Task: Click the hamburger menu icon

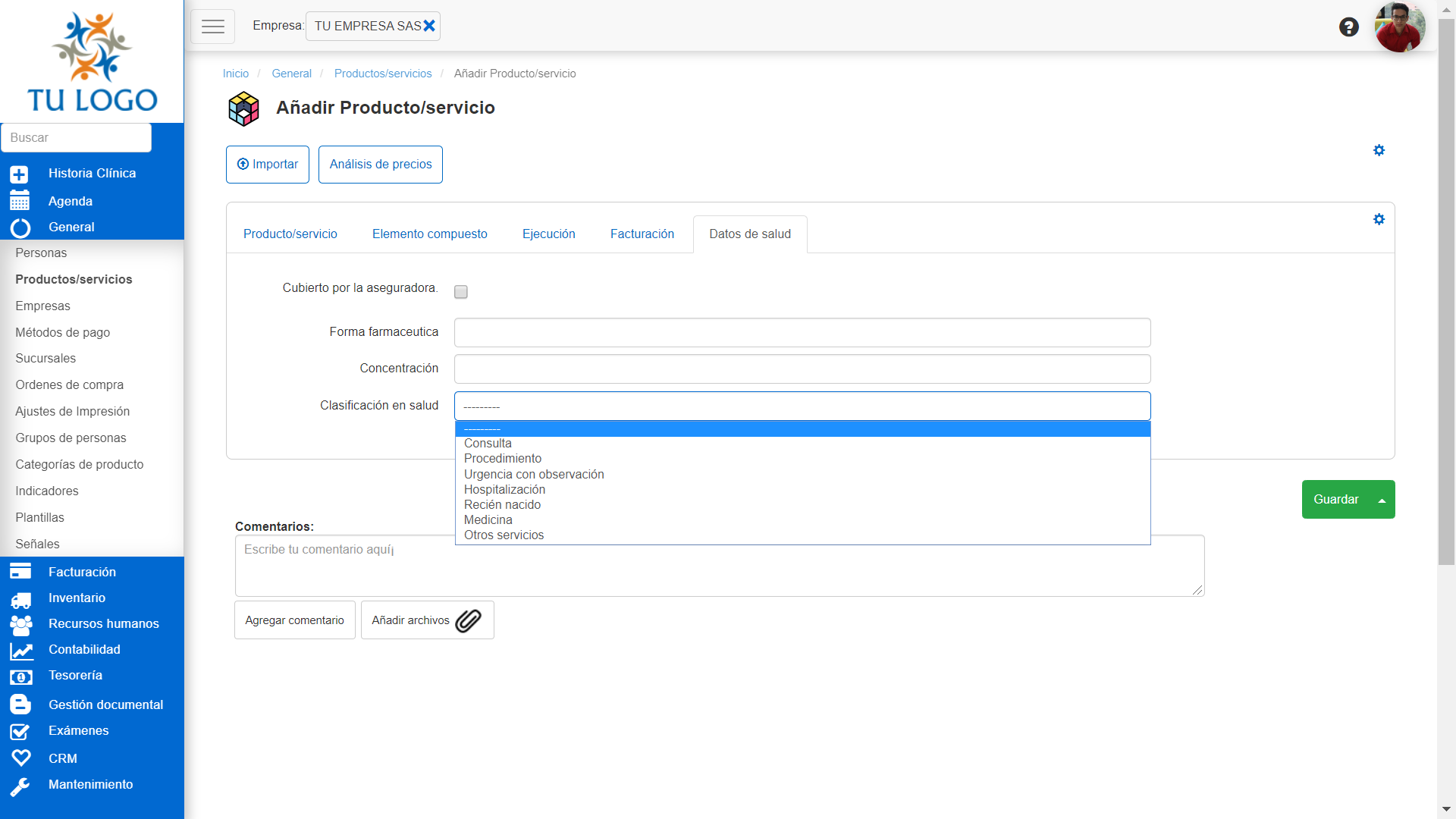Action: 212,27
